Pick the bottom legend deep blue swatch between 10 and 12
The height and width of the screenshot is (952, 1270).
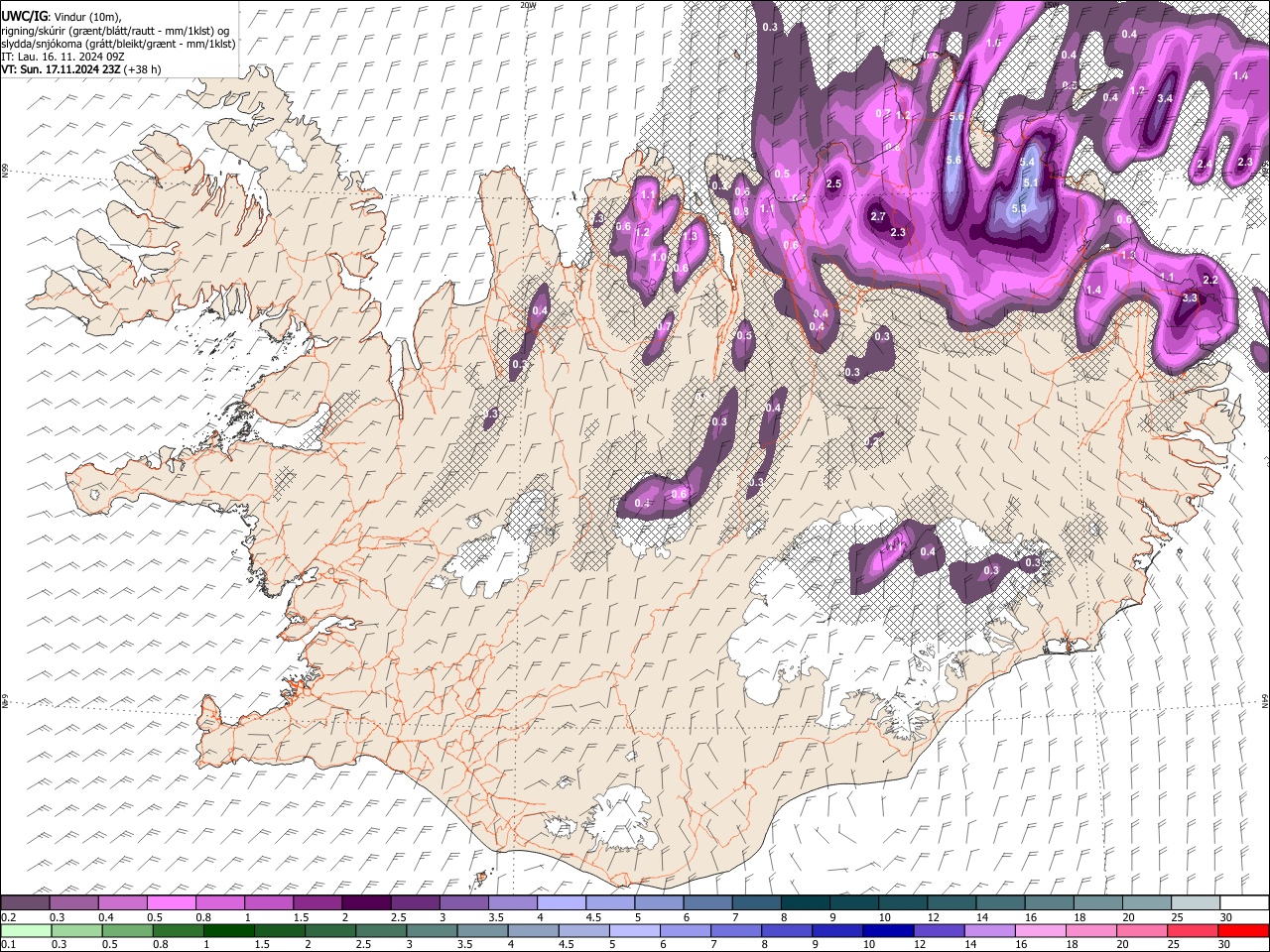pyautogui.click(x=887, y=930)
